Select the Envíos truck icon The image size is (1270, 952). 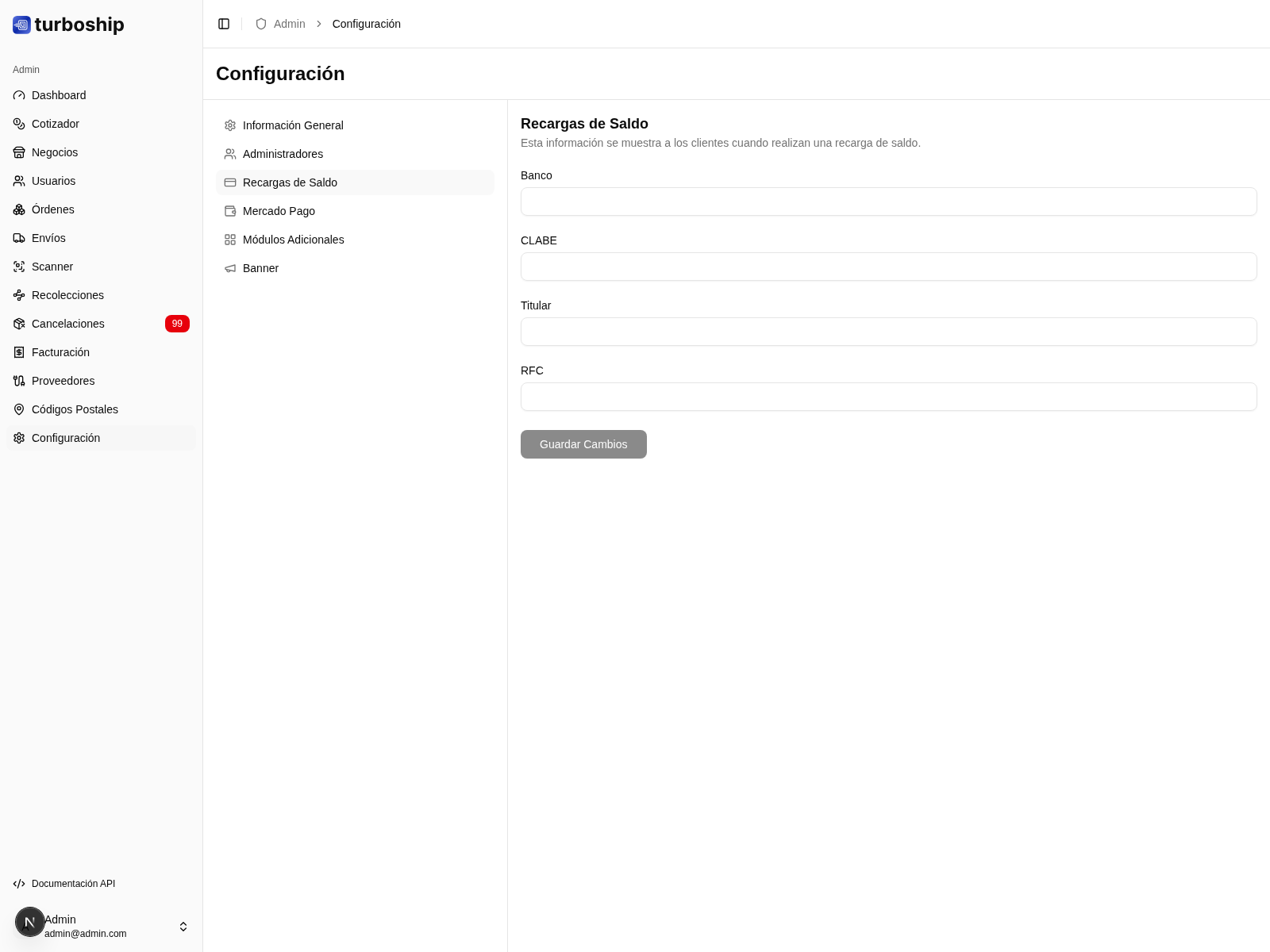click(x=19, y=238)
